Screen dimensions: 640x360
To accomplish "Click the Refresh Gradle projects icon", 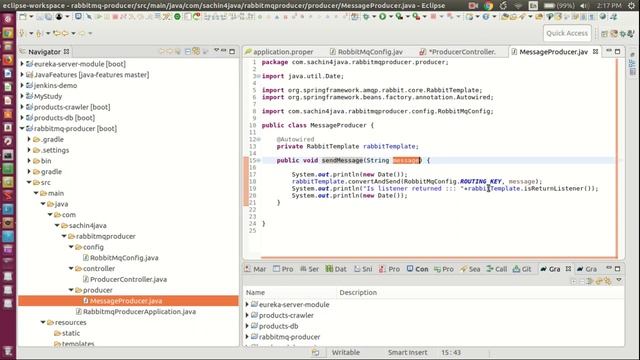I will pos(599,281).
